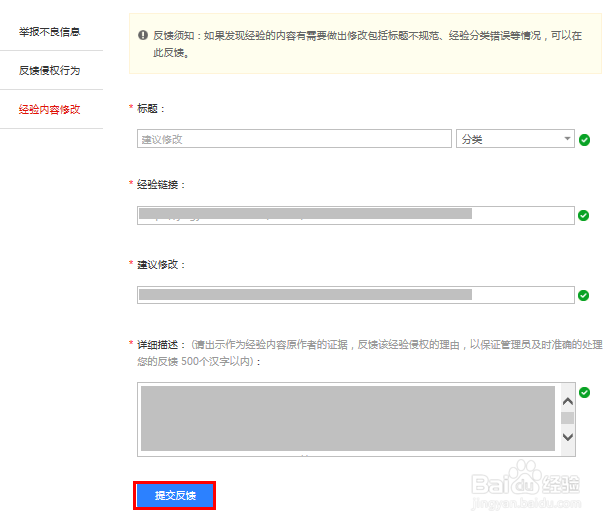Click the 标题 field label
Viewport: 615px width, 525px height.
(x=151, y=109)
